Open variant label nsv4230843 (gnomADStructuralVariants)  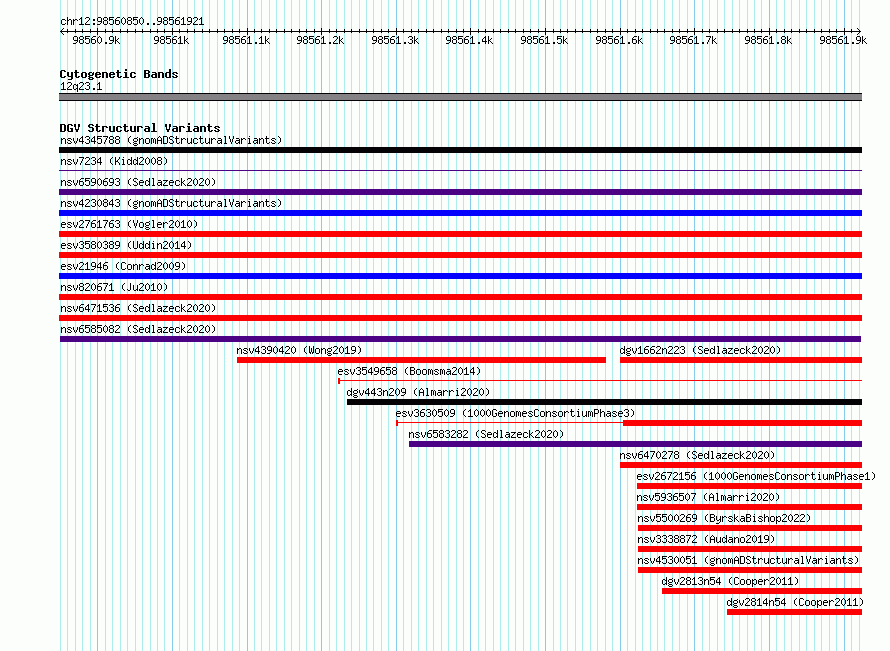click(171, 203)
